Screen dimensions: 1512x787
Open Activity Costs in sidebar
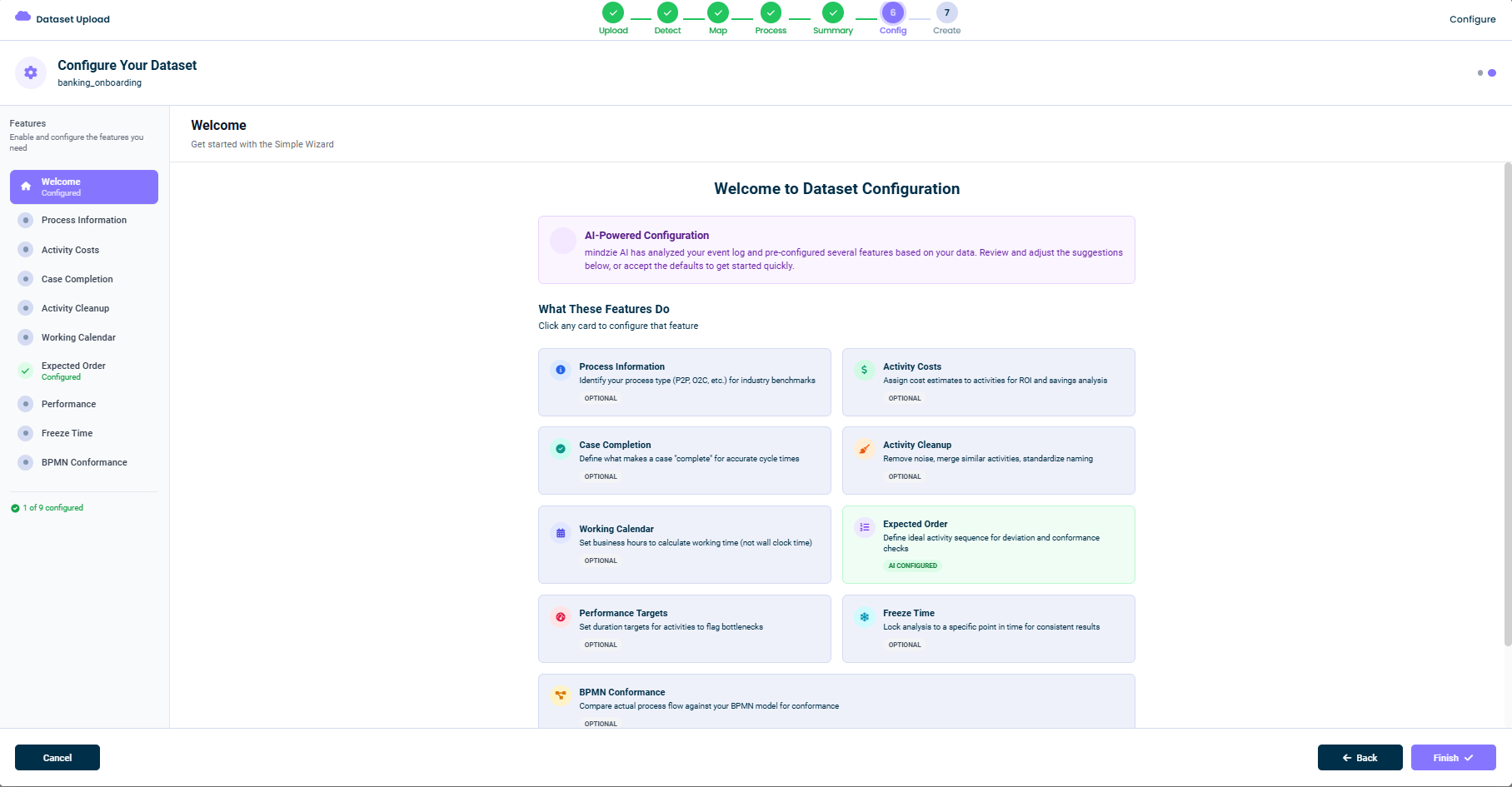coord(84,250)
